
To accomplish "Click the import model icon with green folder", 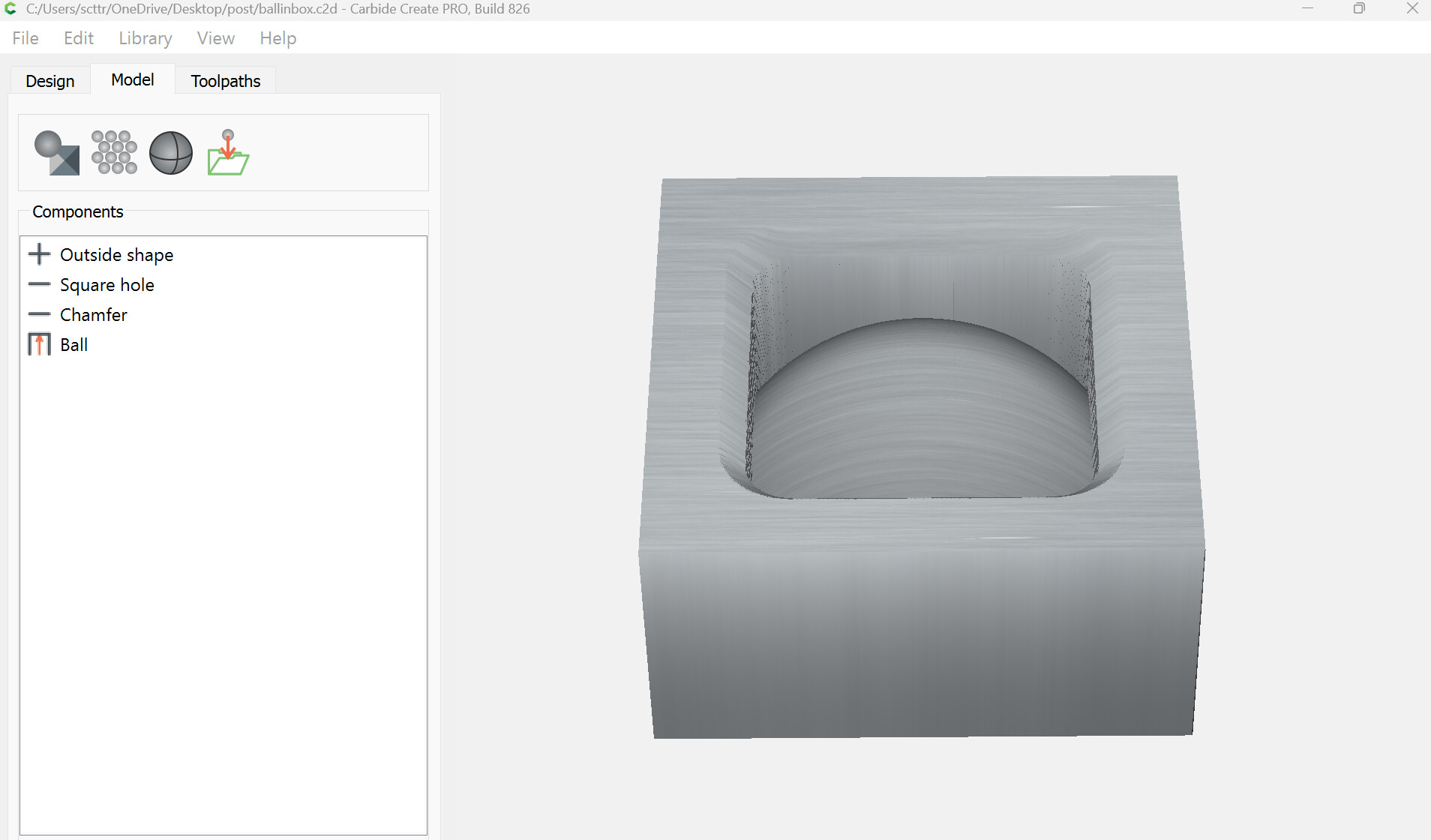I will tap(228, 153).
